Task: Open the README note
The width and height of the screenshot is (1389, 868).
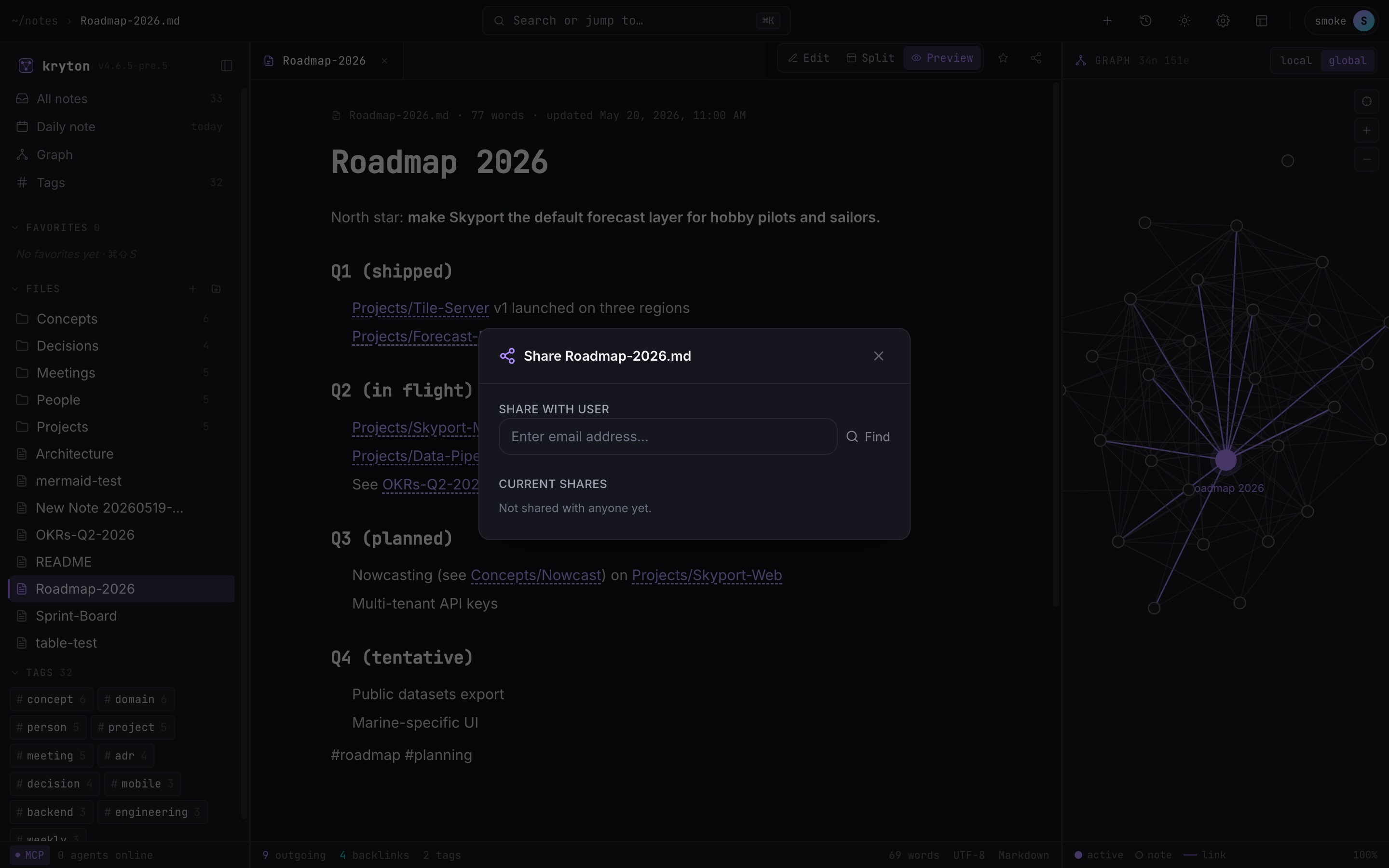Action: click(122, 561)
